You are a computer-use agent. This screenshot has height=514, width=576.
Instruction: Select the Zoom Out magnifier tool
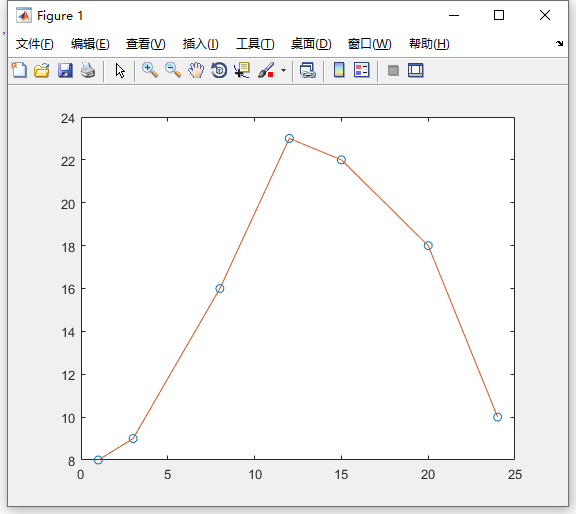[x=173, y=70]
